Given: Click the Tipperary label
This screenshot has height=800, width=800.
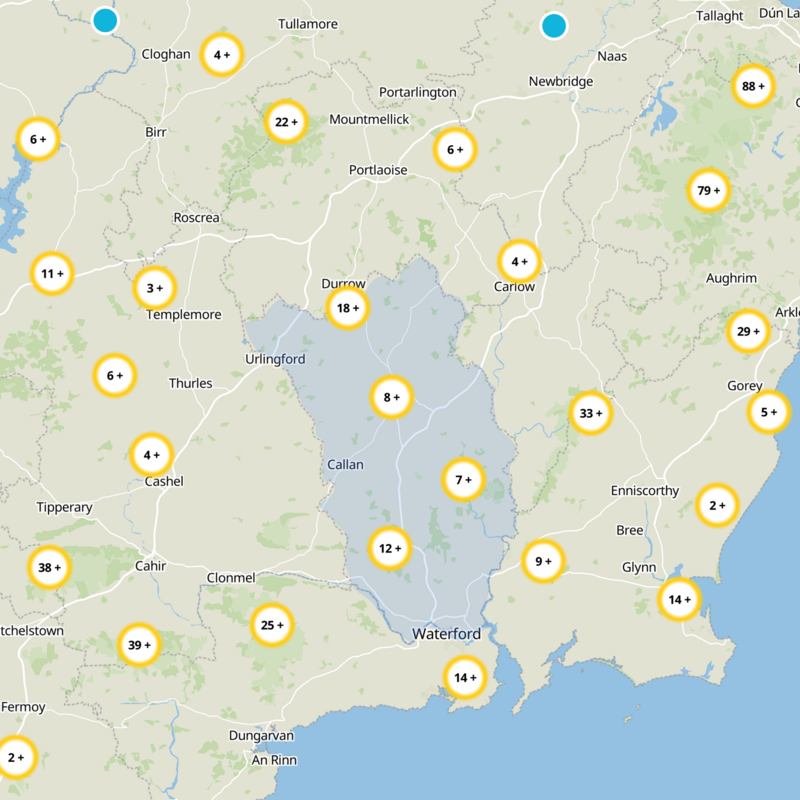Looking at the screenshot, I should [x=64, y=508].
